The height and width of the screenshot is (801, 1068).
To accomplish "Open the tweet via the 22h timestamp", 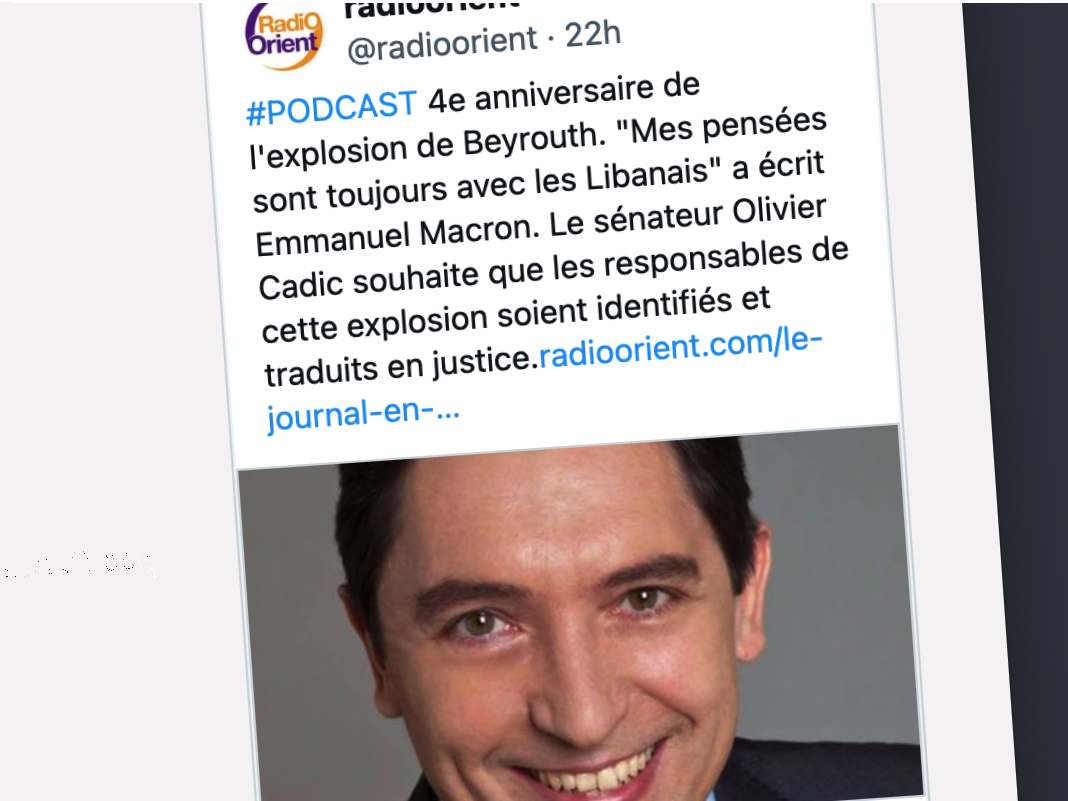I will click(x=593, y=34).
